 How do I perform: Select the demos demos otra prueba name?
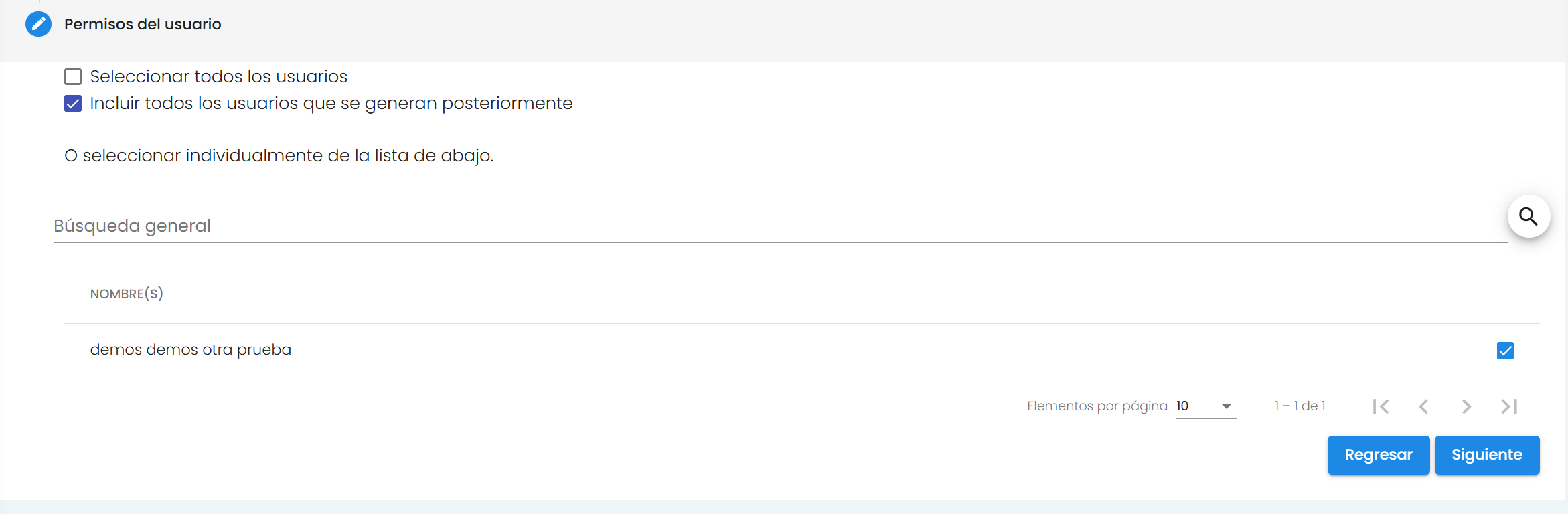click(191, 350)
